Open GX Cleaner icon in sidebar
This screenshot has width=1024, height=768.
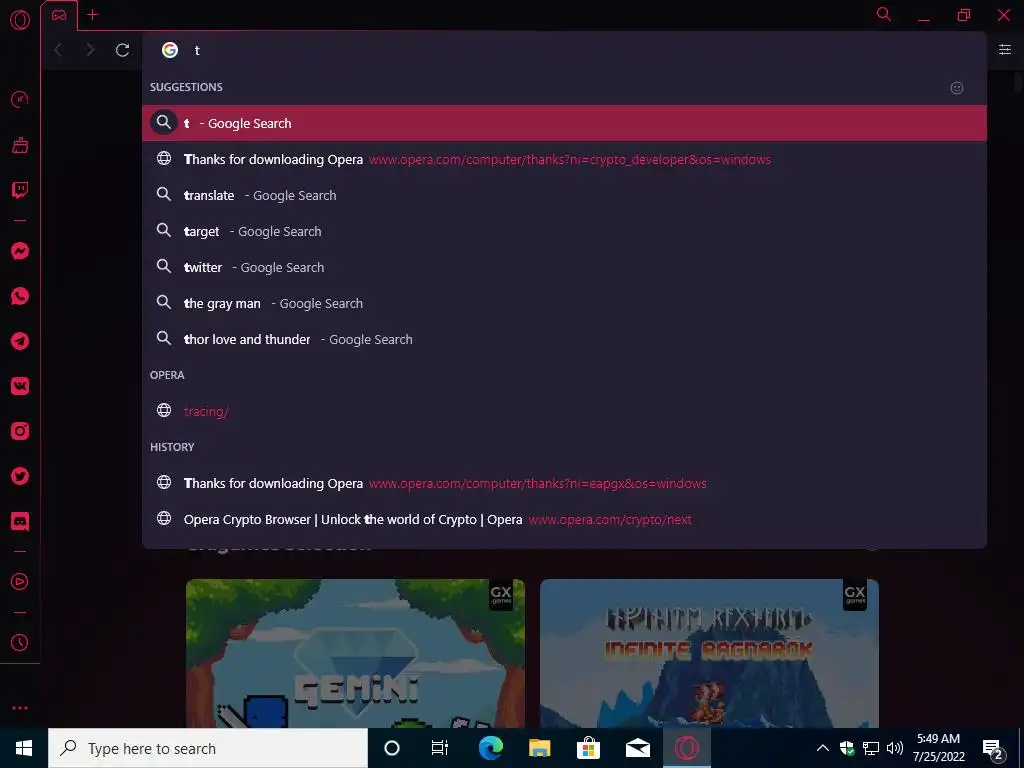coord(20,145)
